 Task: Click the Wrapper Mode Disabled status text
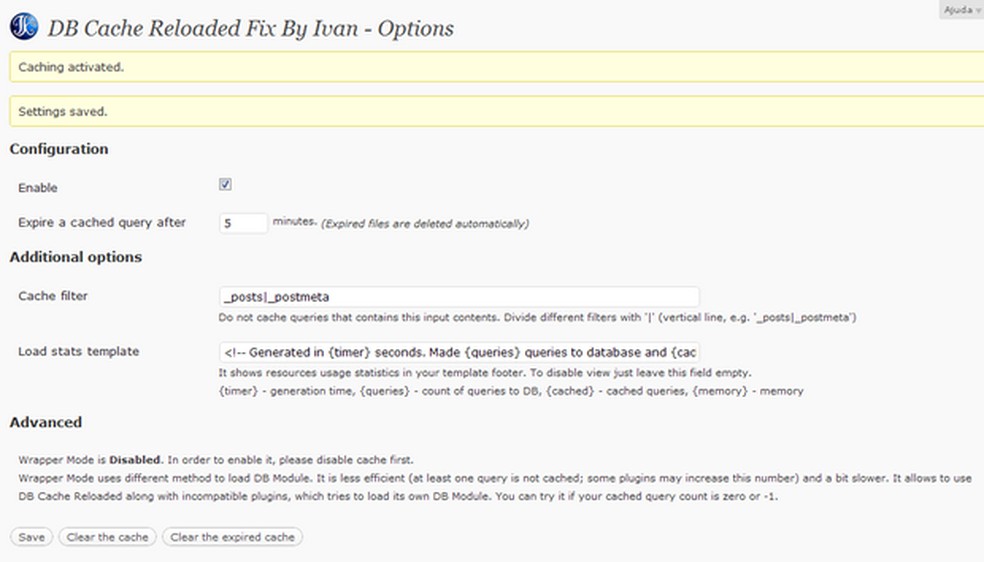pyautogui.click(x=134, y=460)
